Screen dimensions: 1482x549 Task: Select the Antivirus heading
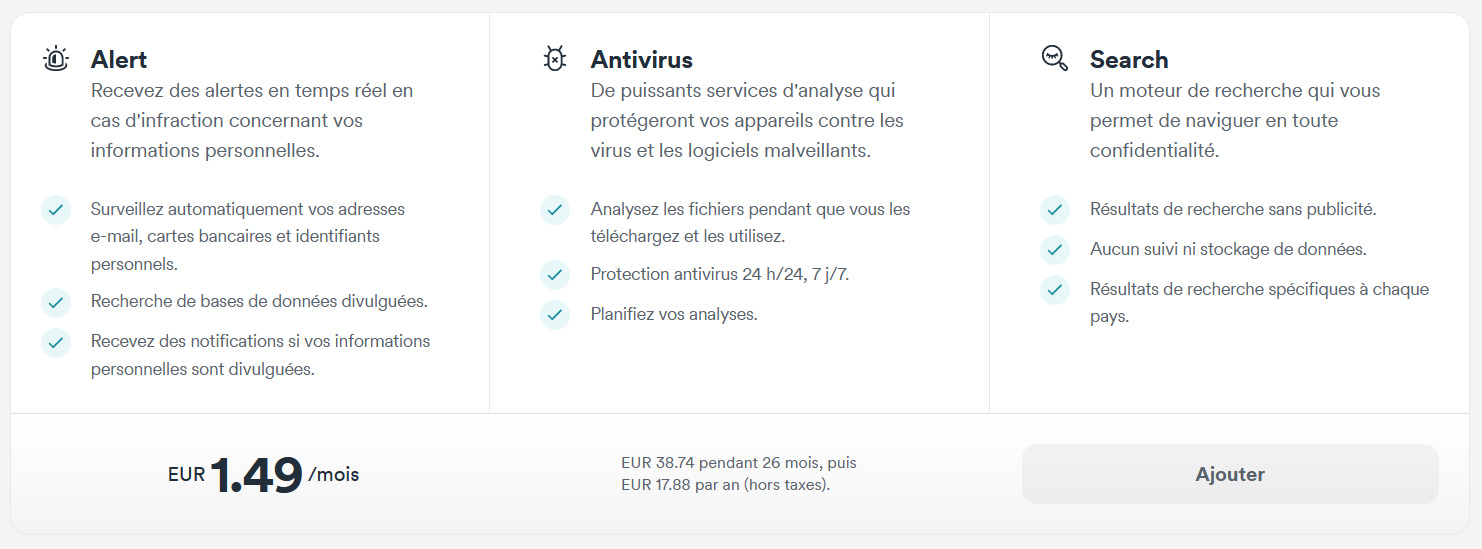coord(642,59)
